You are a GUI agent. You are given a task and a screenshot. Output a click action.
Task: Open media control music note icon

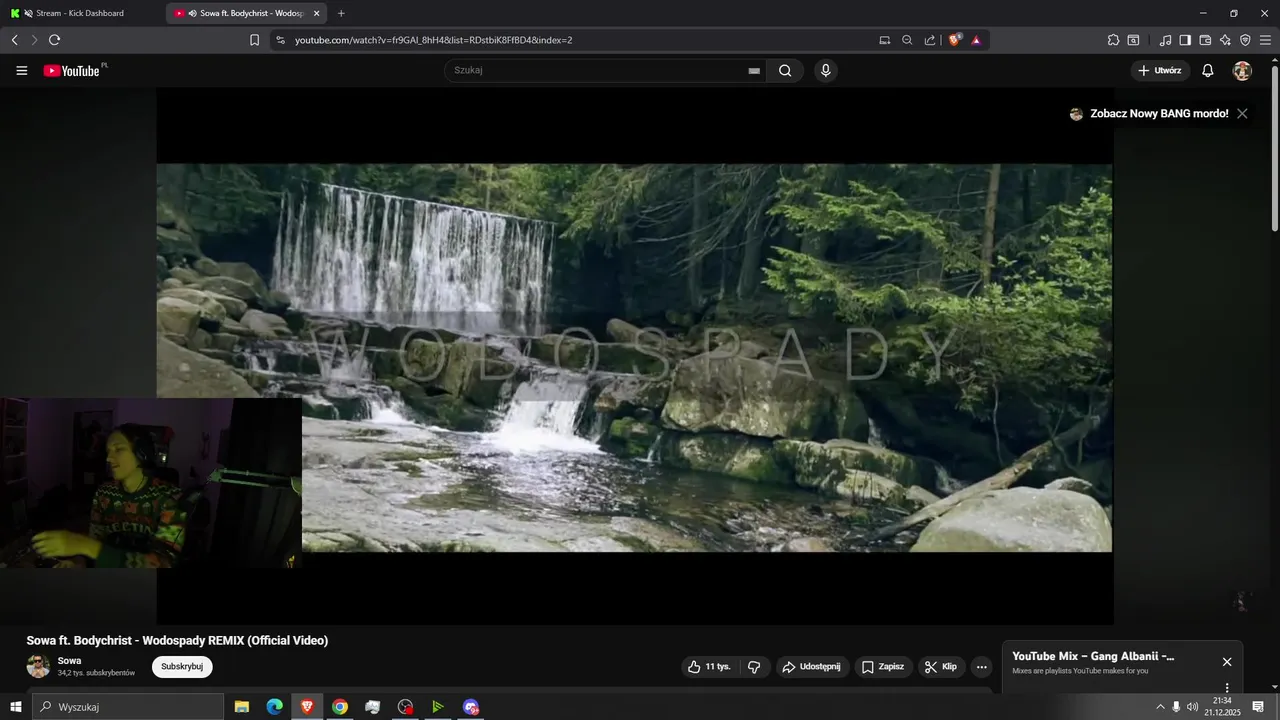[x=1165, y=40]
